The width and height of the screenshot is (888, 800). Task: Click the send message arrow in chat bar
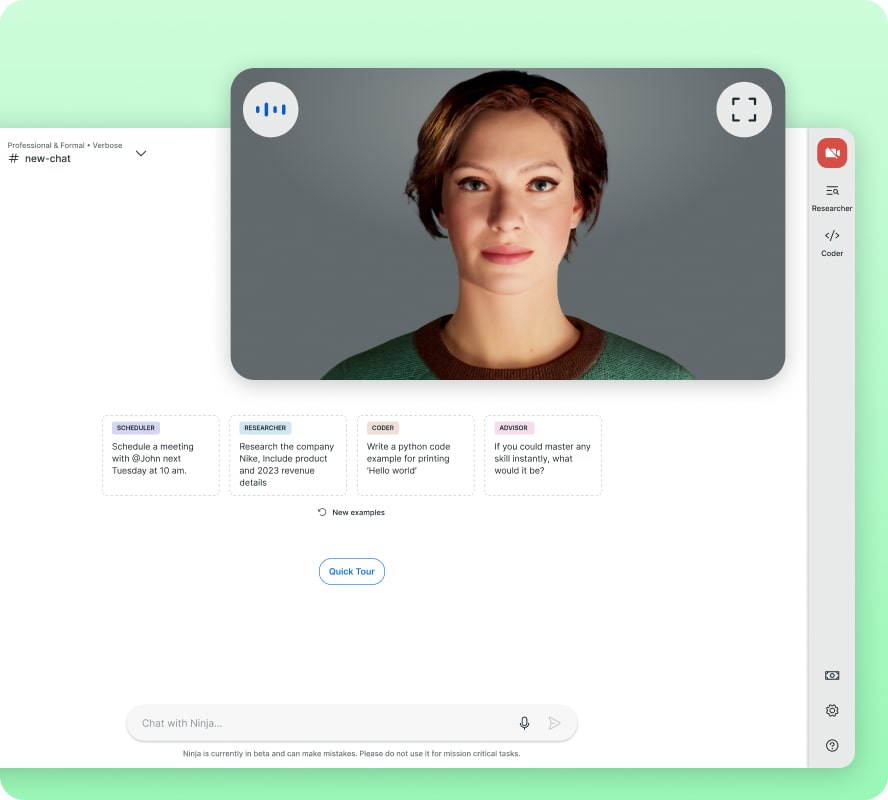556,722
